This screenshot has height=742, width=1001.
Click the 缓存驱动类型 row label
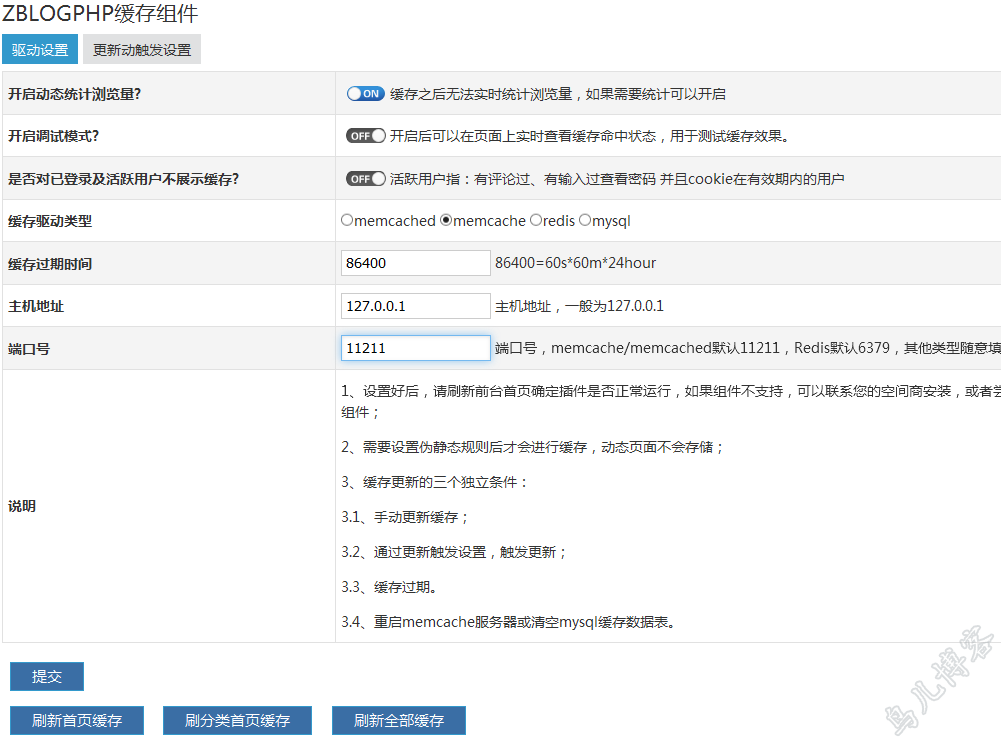[x=50, y=221]
